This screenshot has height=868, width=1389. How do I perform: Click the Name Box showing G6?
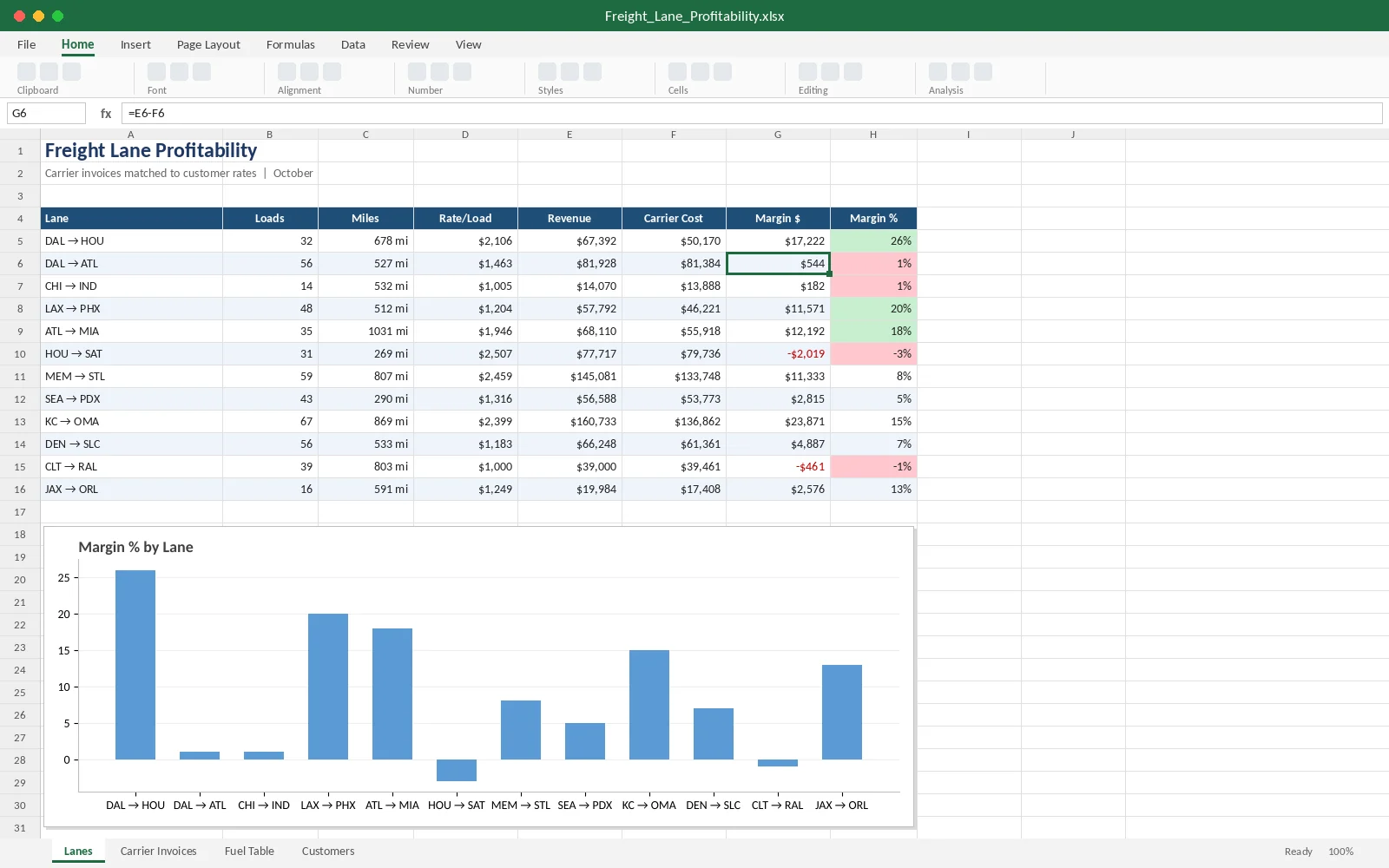(x=46, y=113)
